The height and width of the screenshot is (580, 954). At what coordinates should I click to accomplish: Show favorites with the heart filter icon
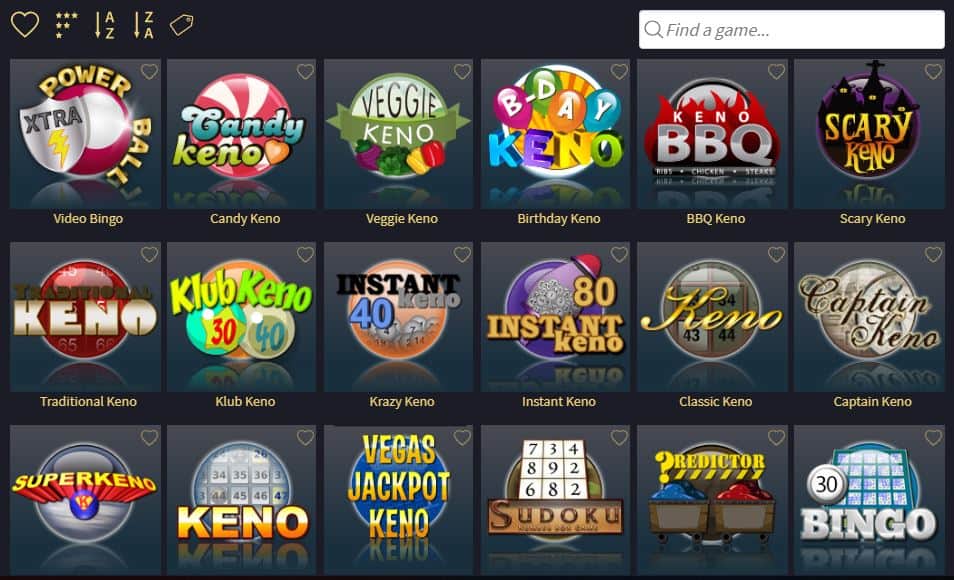(x=25, y=25)
